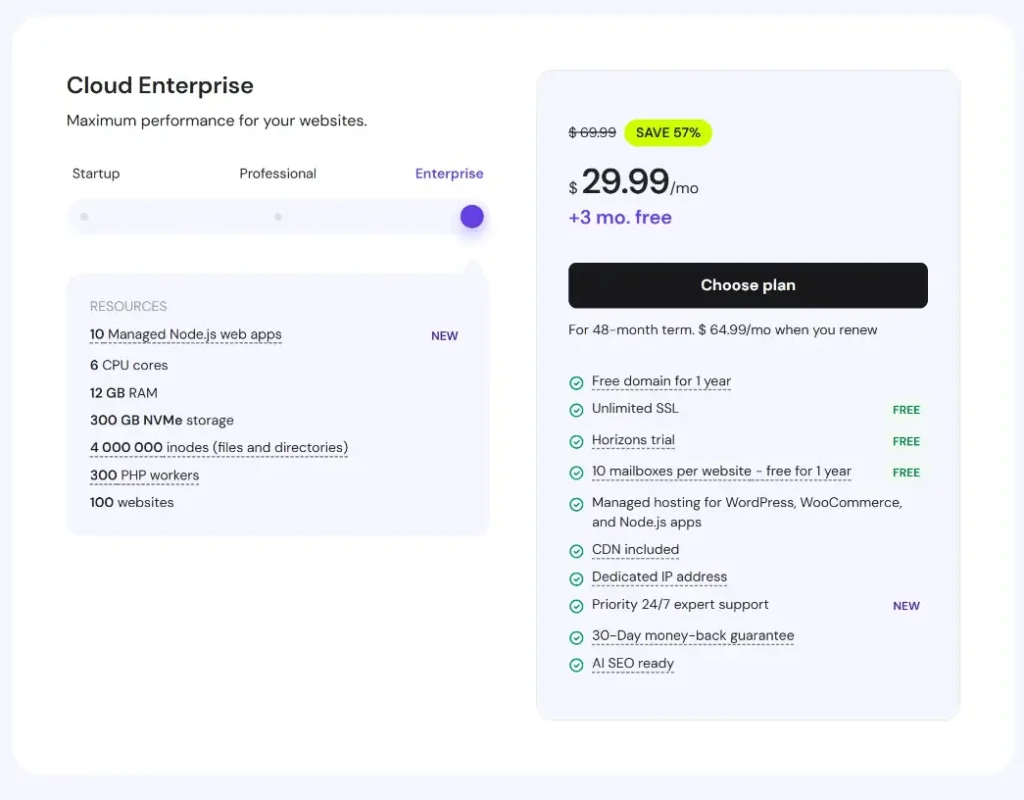Screen dimensions: 1024x800
Task: Open the Free domain for 1 year link
Action: (662, 381)
